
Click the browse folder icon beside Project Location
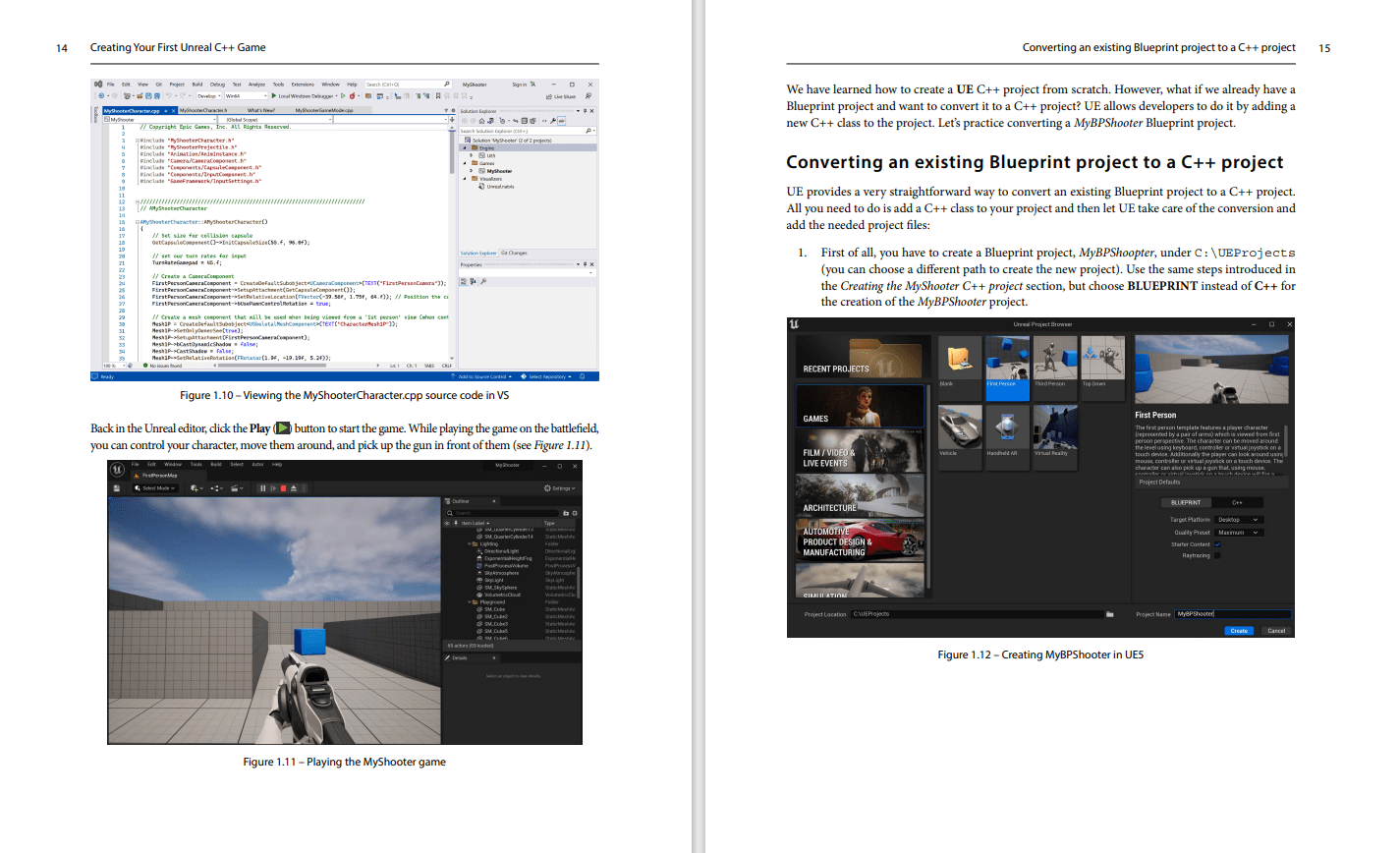1109,614
